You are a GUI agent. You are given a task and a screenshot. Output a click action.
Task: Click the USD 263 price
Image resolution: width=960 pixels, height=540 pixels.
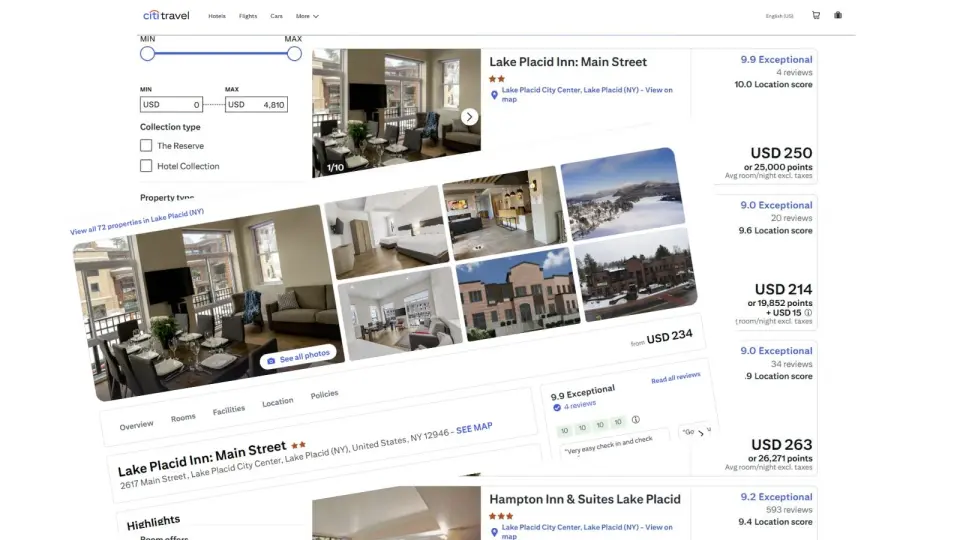(x=781, y=444)
